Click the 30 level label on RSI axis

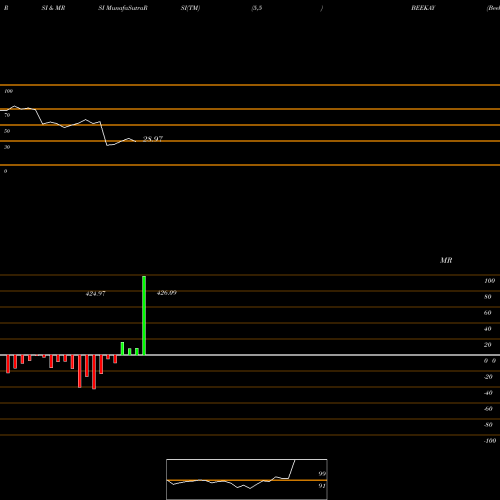tap(7, 147)
